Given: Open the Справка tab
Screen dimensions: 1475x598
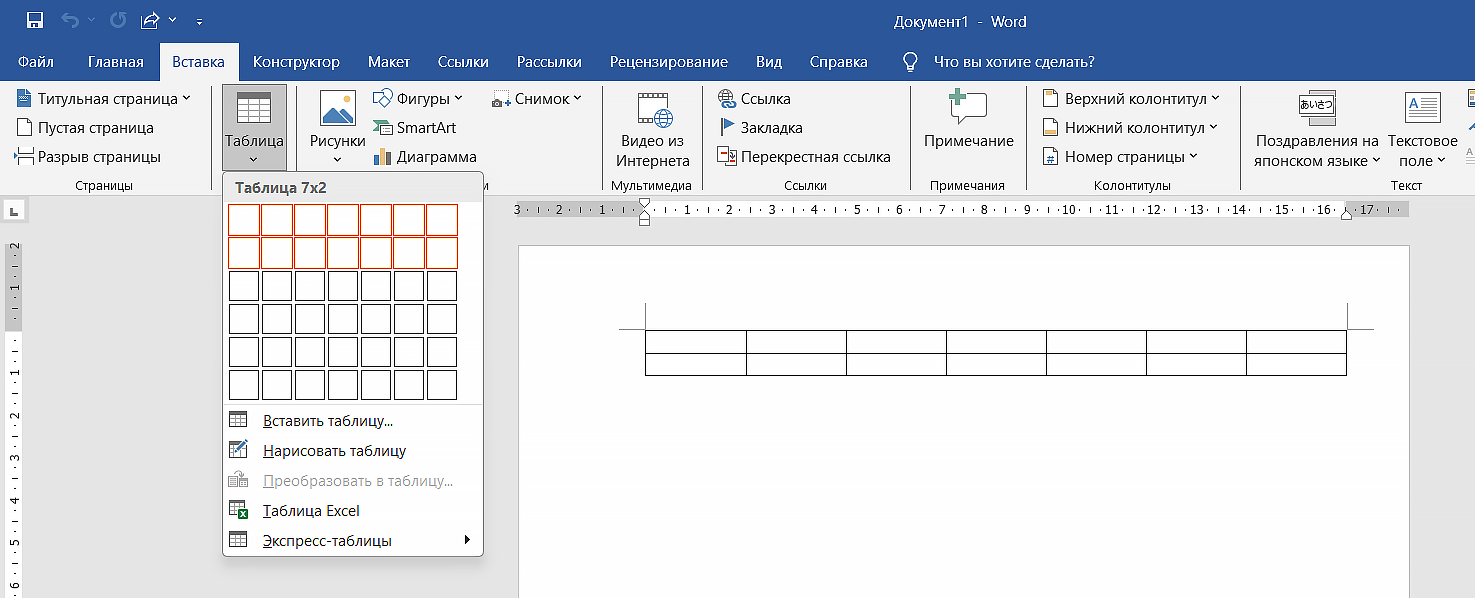Looking at the screenshot, I should [838, 62].
